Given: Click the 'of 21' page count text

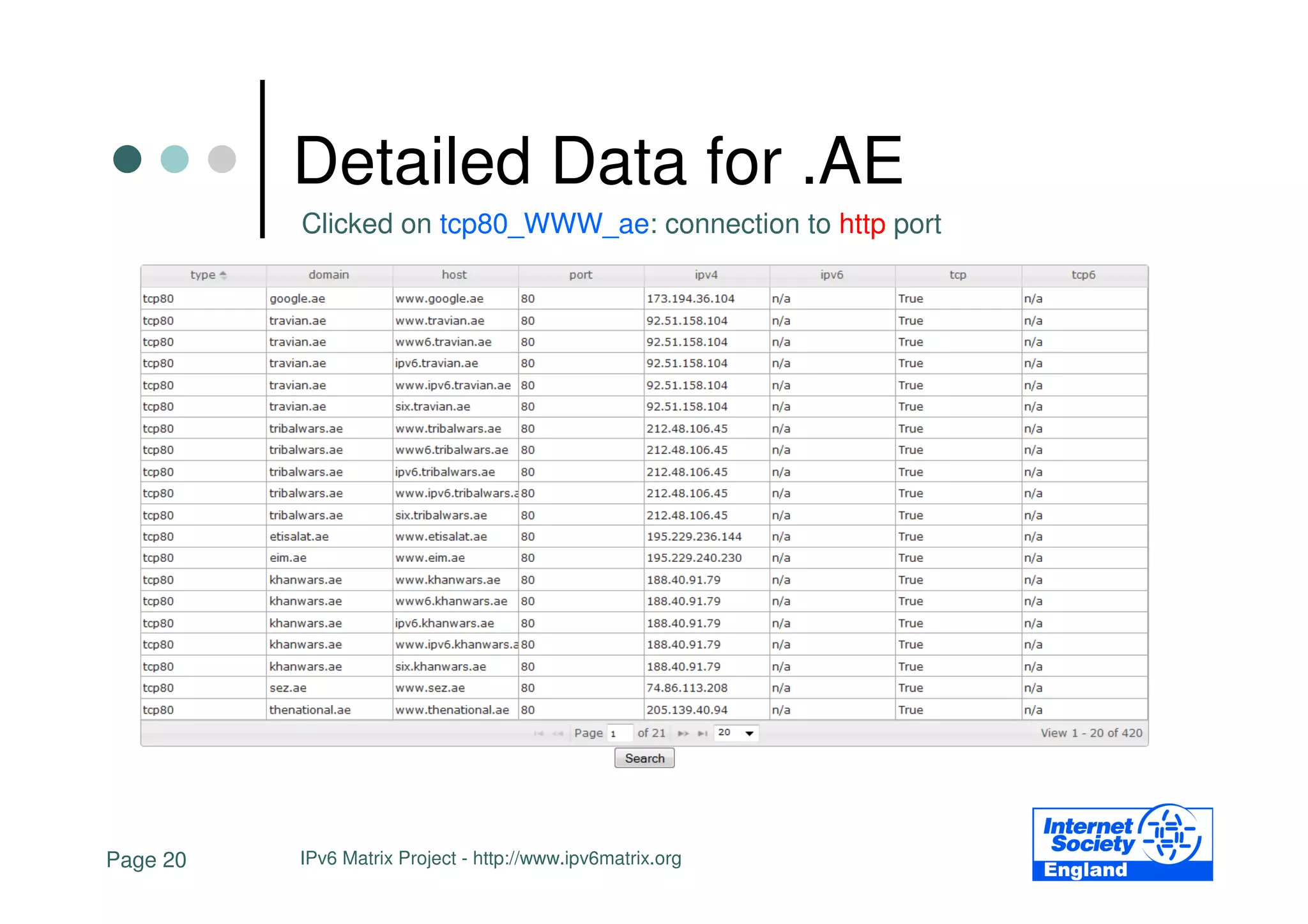Looking at the screenshot, I should pyautogui.click(x=651, y=733).
